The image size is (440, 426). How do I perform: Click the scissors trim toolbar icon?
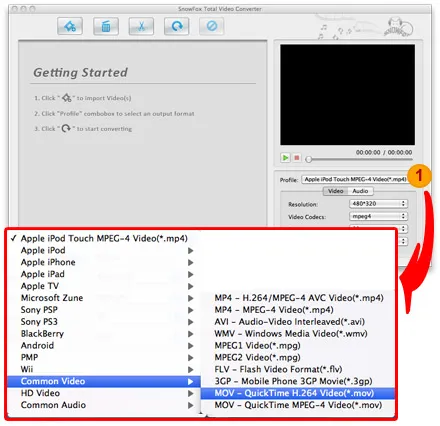[x=141, y=26]
